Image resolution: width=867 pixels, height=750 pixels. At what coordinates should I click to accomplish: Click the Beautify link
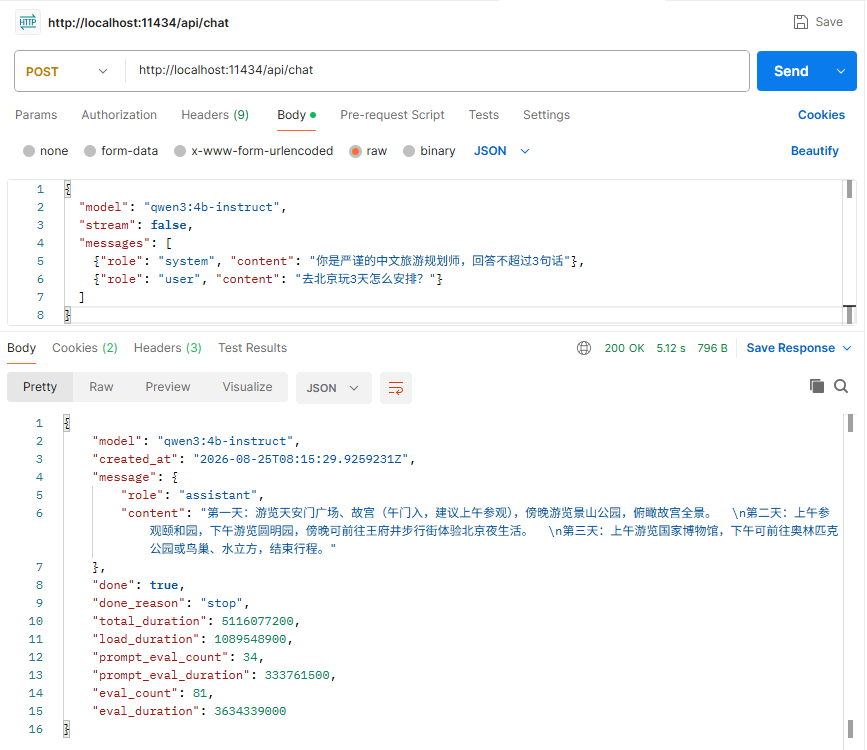pyautogui.click(x=814, y=151)
